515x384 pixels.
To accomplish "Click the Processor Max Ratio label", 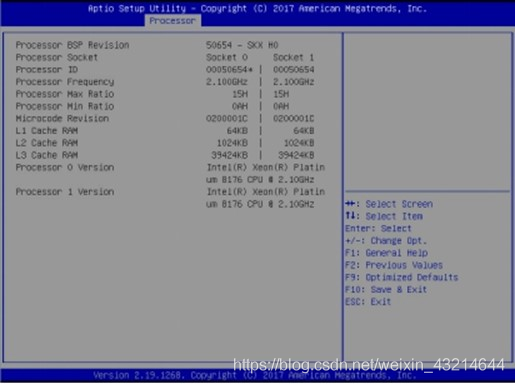I will point(65,94).
